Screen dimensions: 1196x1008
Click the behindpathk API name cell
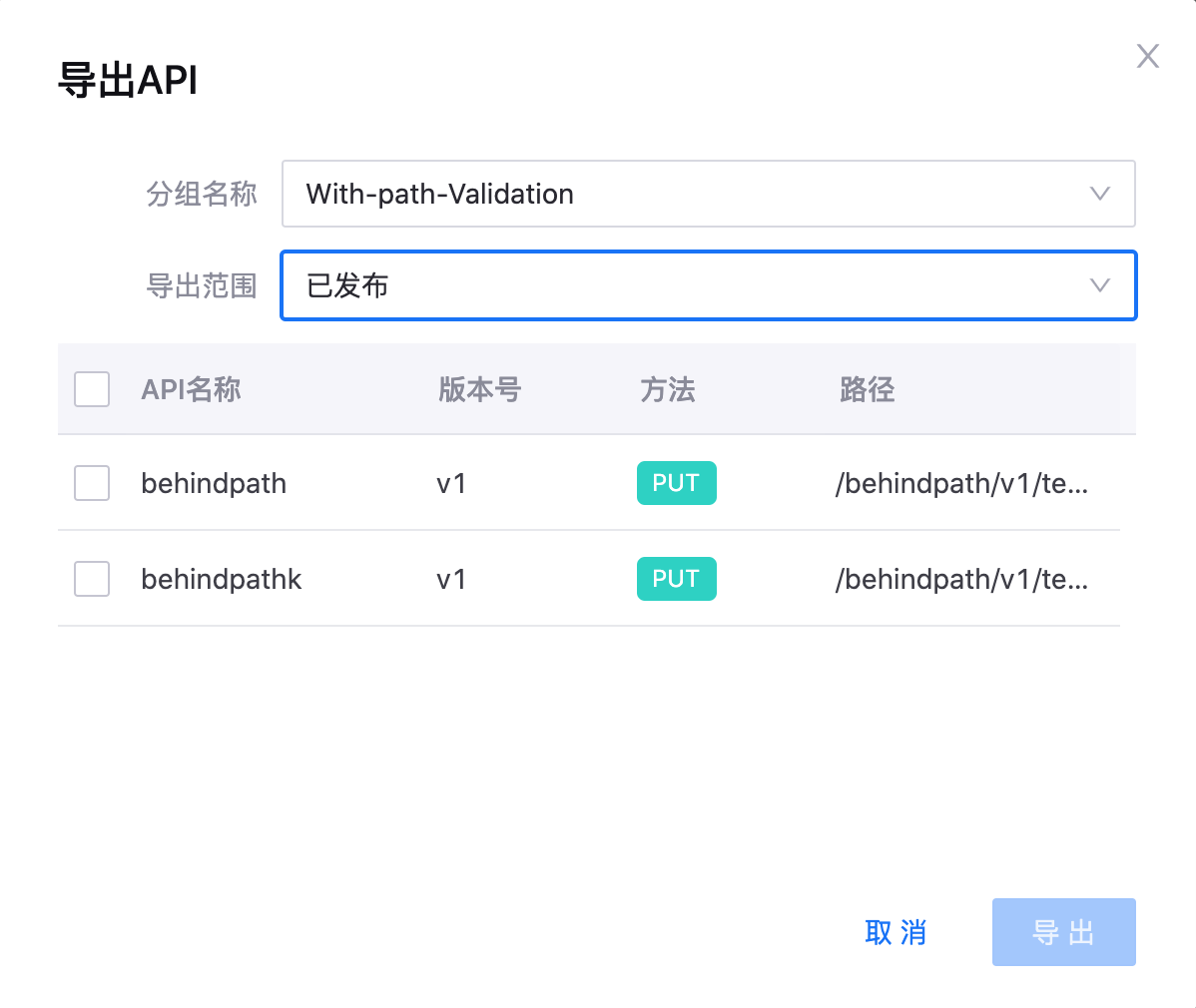click(x=221, y=580)
